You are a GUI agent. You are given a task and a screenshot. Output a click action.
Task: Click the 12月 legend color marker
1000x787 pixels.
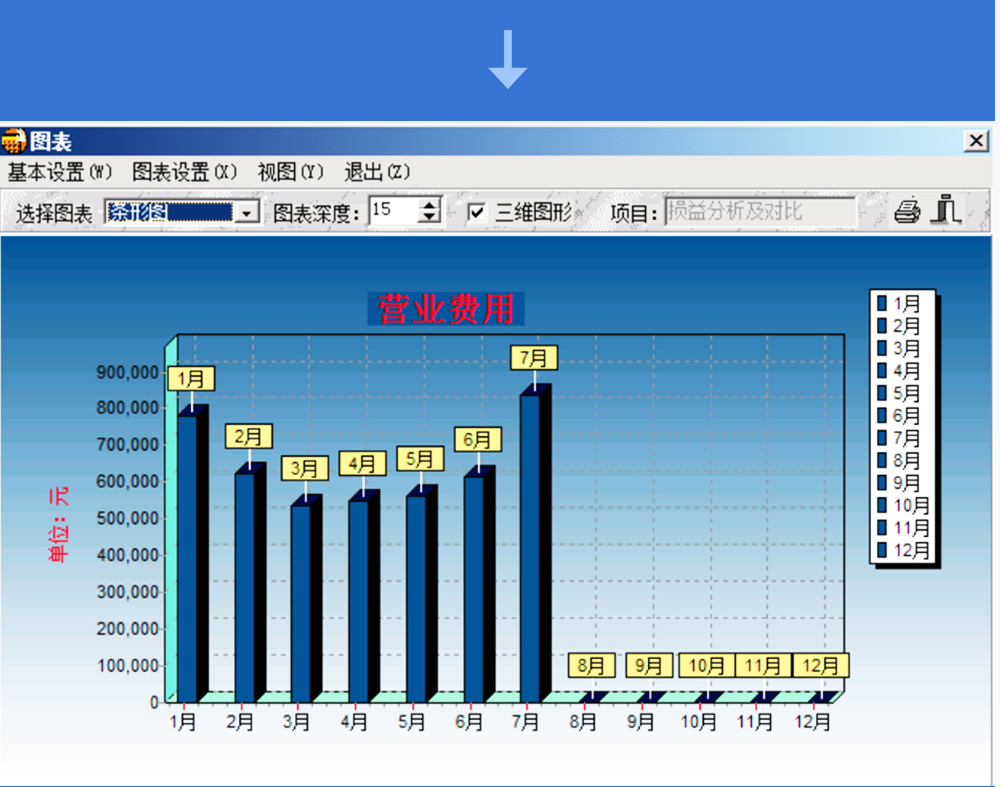tap(882, 550)
